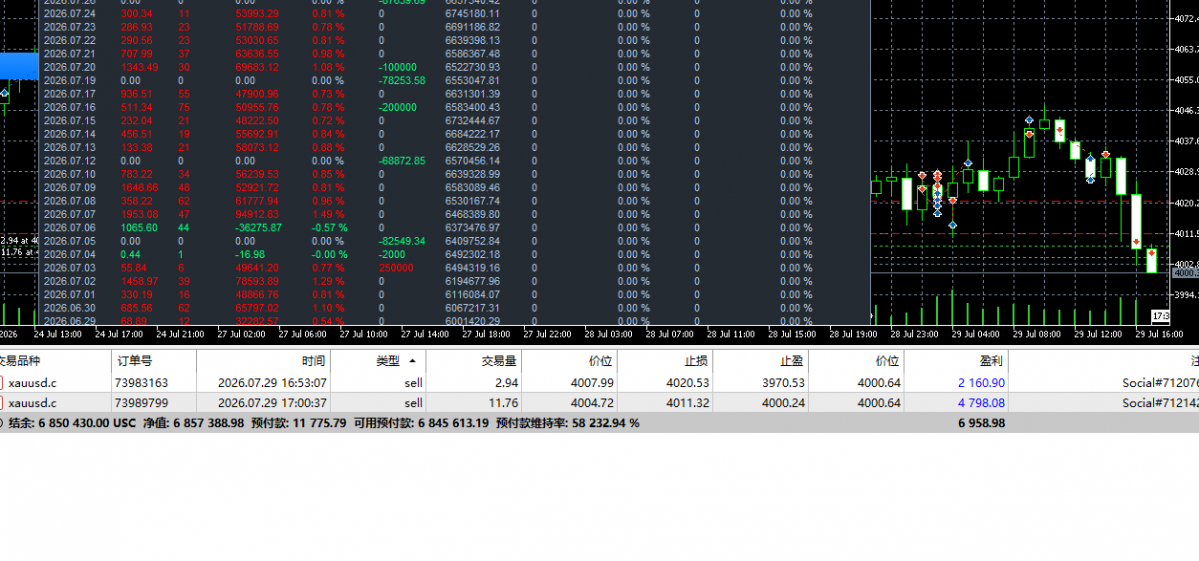The image size is (1199, 561).
Task: Click the balance value 6373476.97
Action: click(x=473, y=228)
